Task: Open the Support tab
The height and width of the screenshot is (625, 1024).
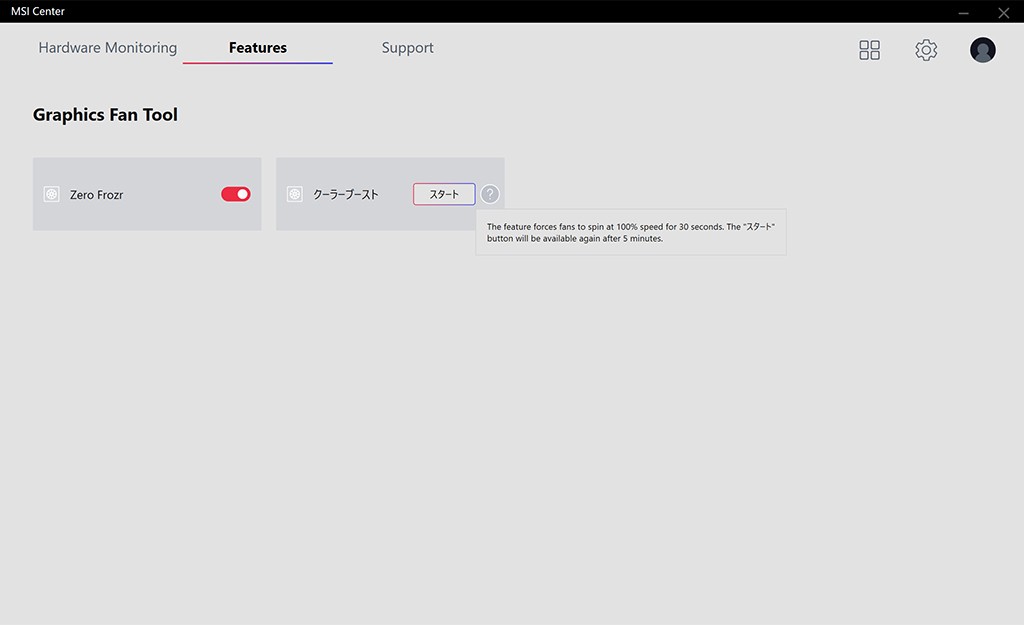Action: click(408, 48)
